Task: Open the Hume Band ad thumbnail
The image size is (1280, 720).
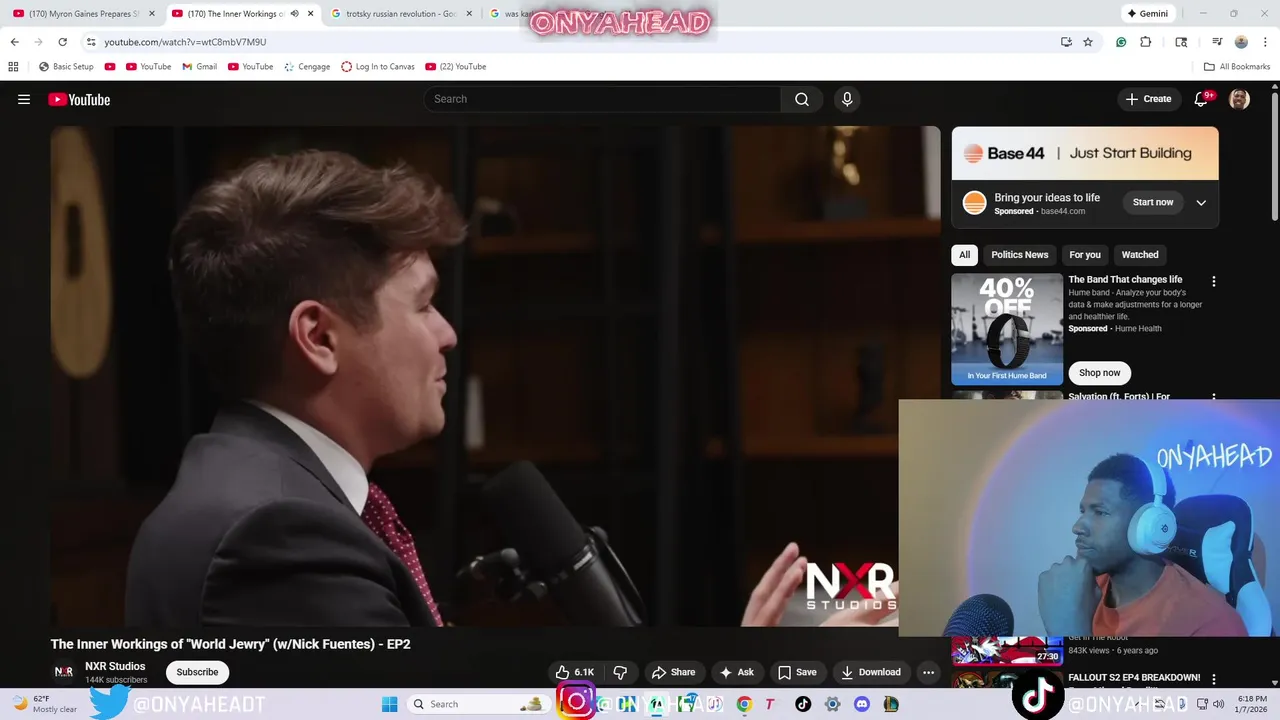Action: click(x=1007, y=329)
